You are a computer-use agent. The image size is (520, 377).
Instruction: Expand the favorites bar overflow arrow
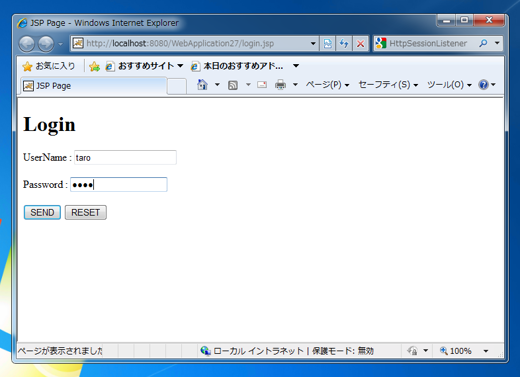[x=296, y=66]
